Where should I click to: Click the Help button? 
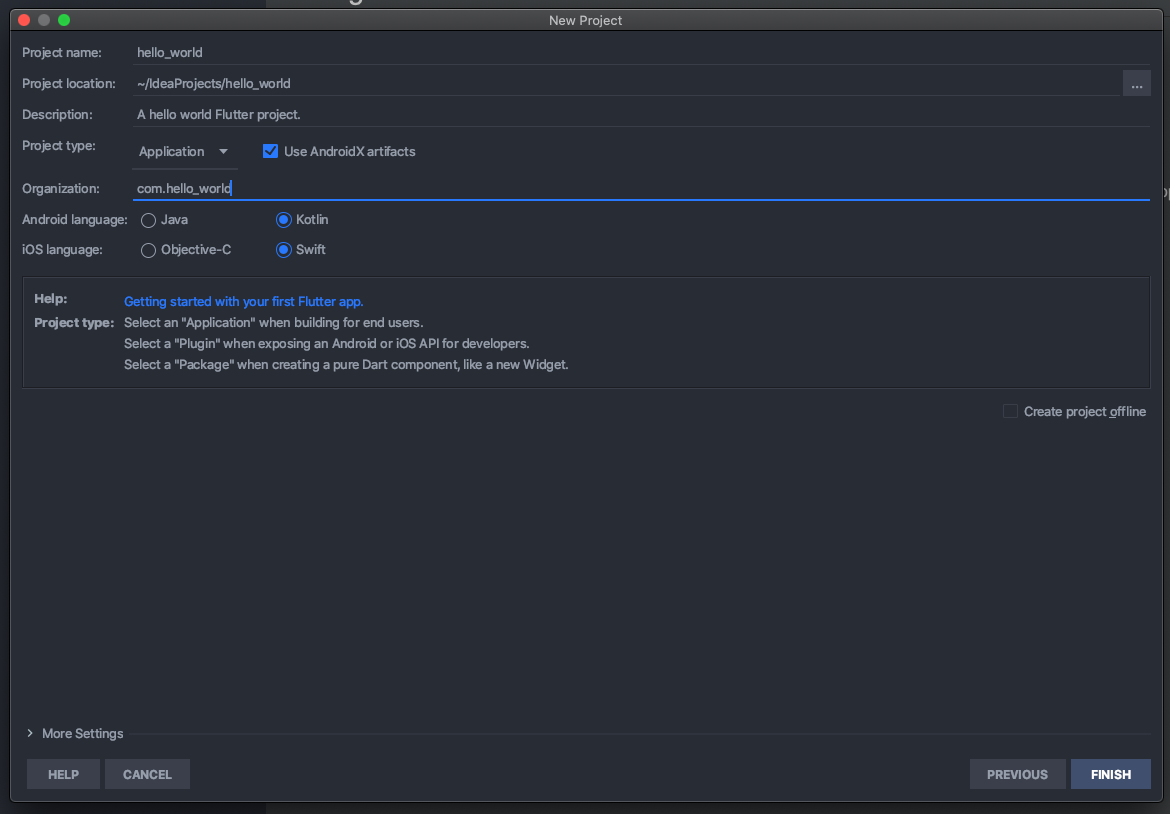[x=63, y=774]
